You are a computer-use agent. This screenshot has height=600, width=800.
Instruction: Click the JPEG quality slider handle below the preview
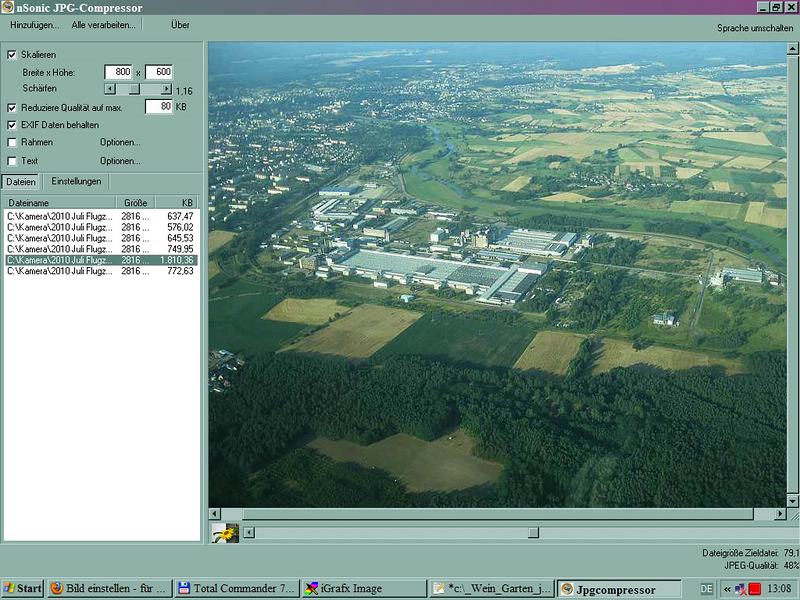[533, 533]
